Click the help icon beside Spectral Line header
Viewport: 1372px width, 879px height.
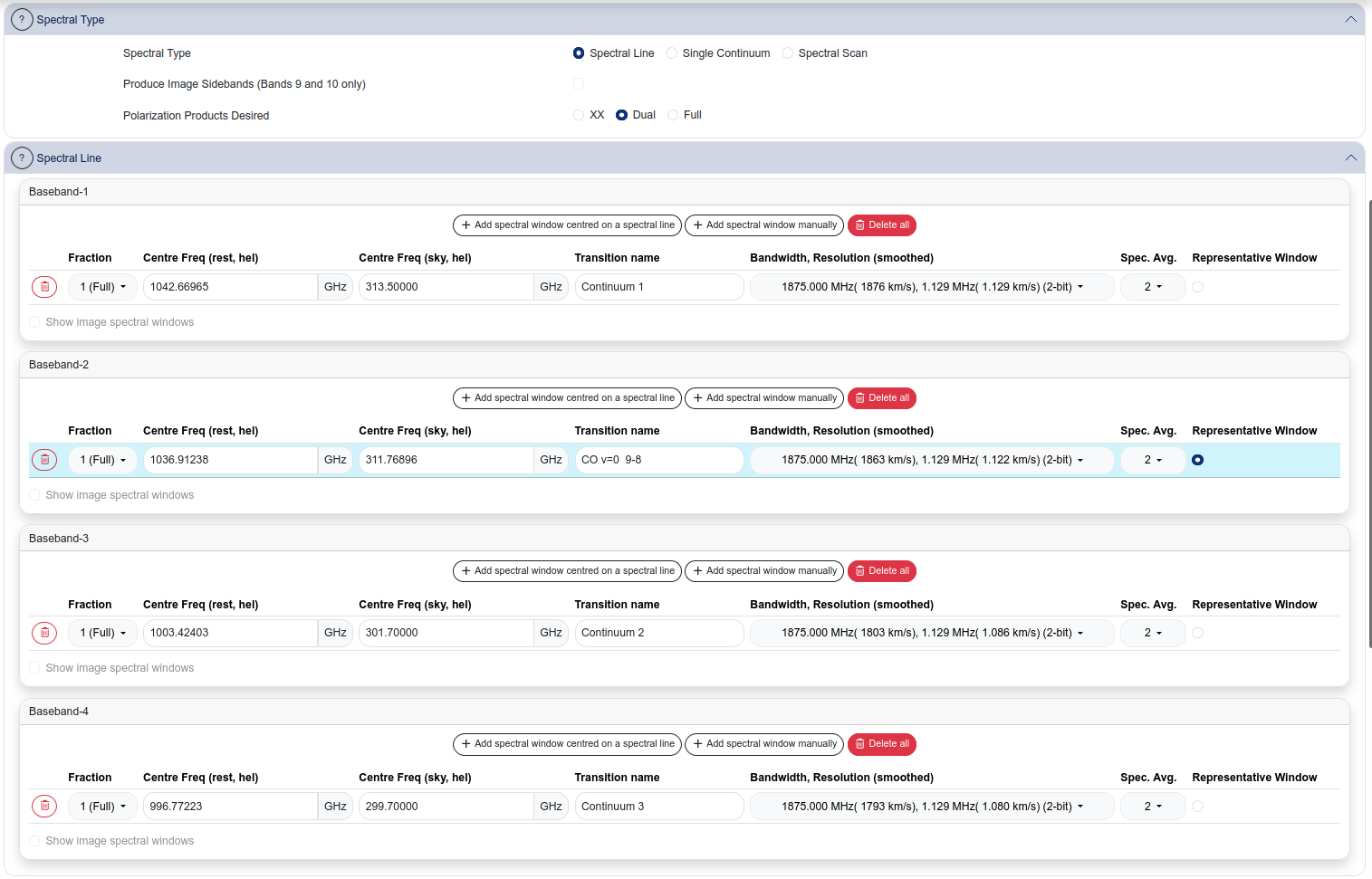(x=22, y=158)
